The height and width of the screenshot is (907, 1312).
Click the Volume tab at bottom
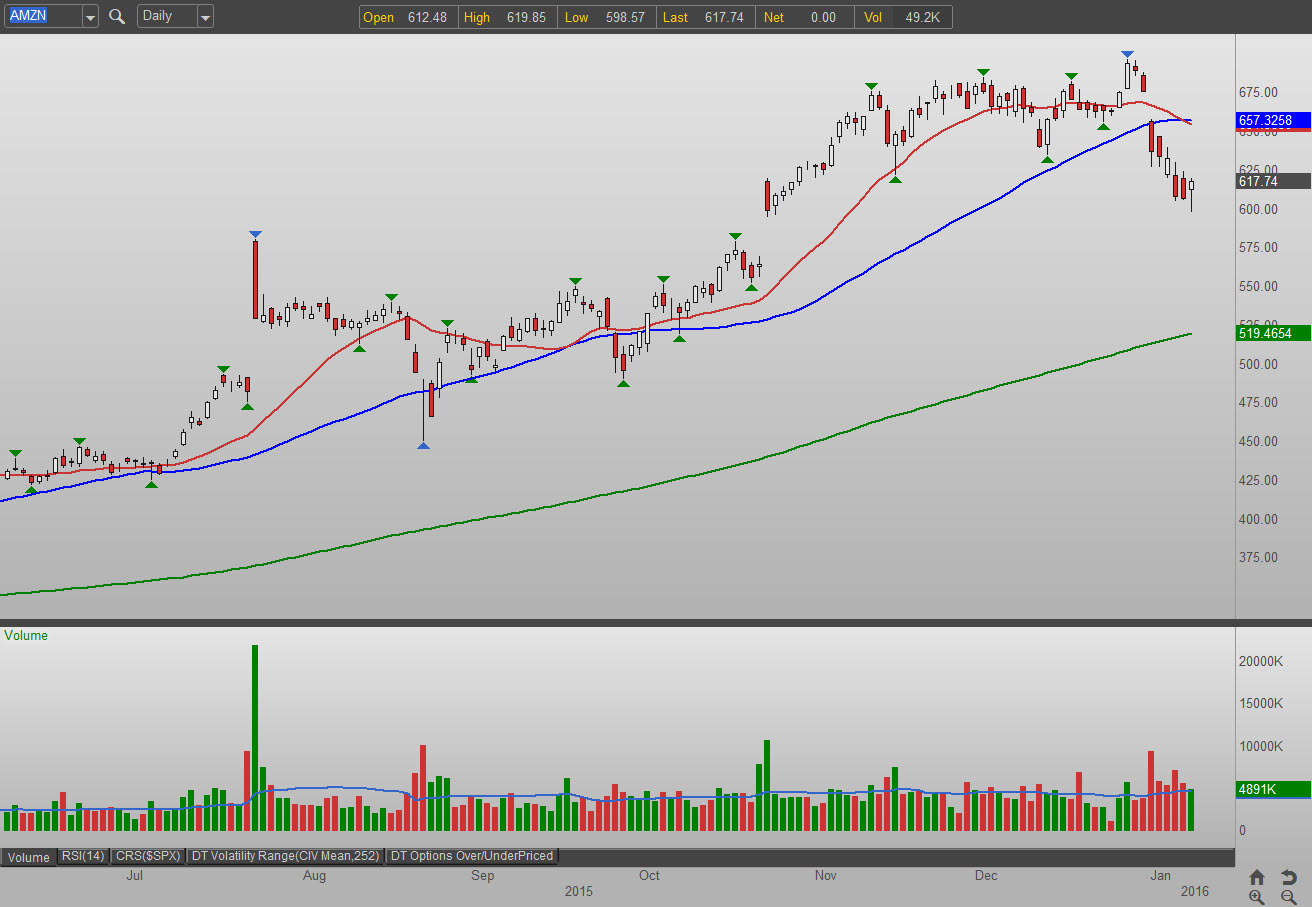[29, 857]
